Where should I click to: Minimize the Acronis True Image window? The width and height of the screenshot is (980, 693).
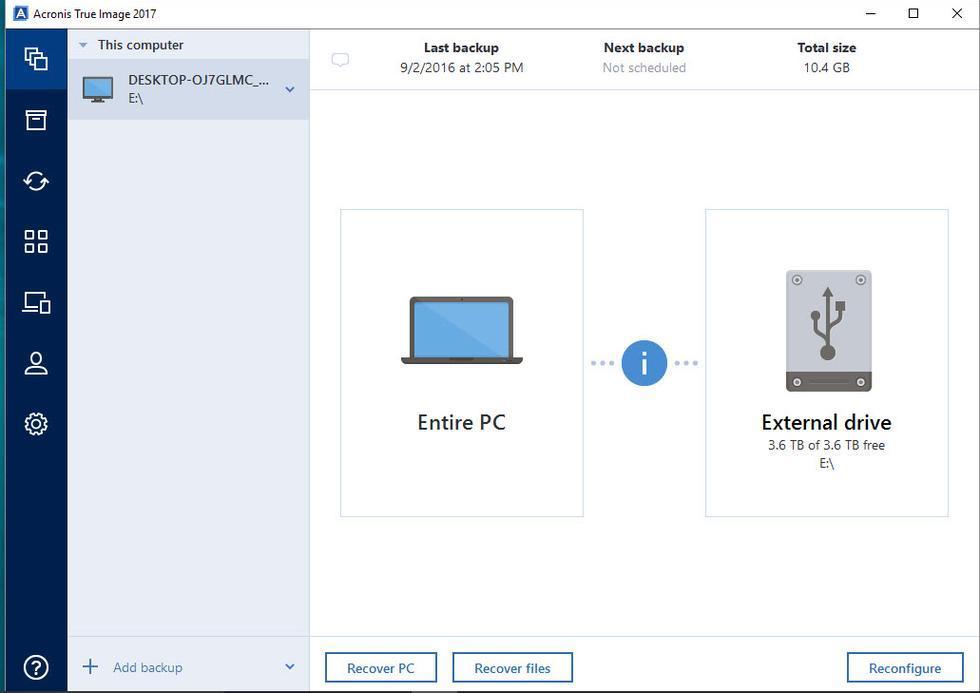click(x=871, y=13)
